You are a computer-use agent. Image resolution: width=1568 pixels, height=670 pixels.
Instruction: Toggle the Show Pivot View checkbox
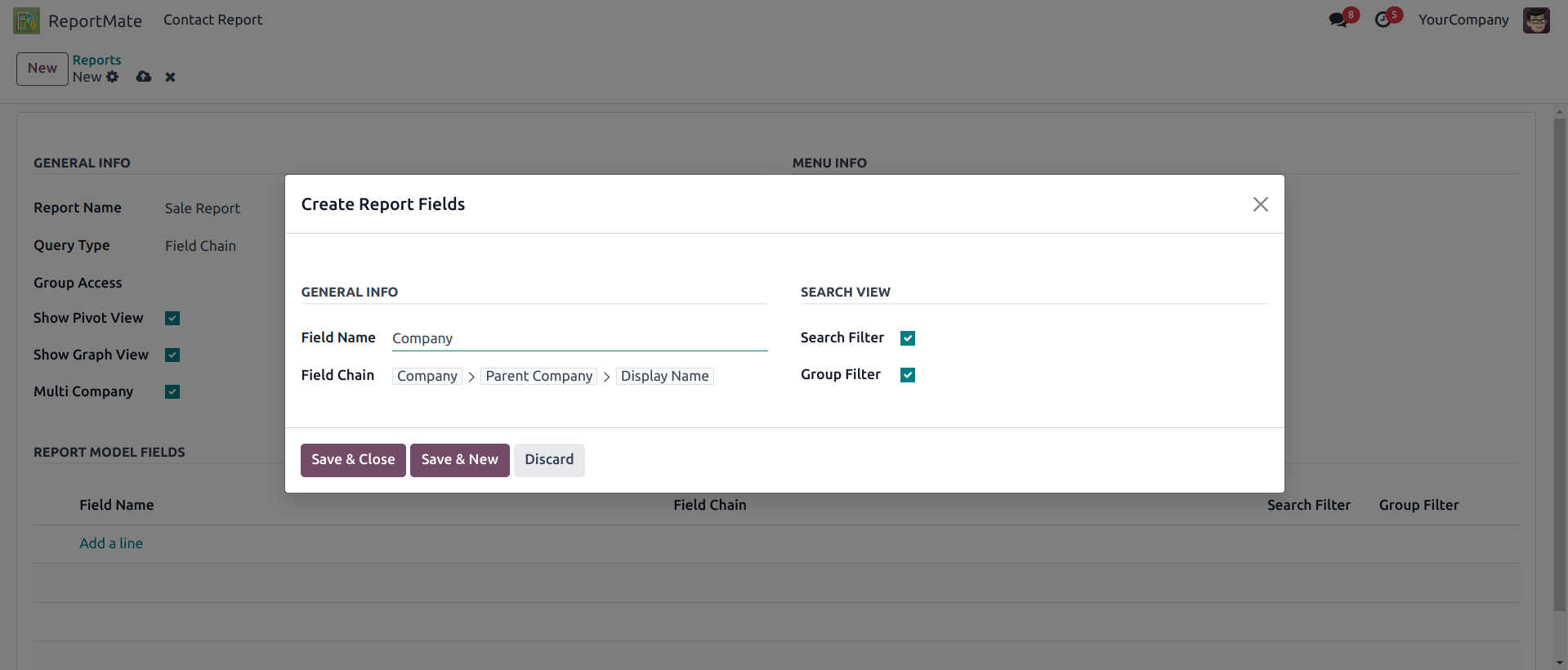tap(172, 318)
